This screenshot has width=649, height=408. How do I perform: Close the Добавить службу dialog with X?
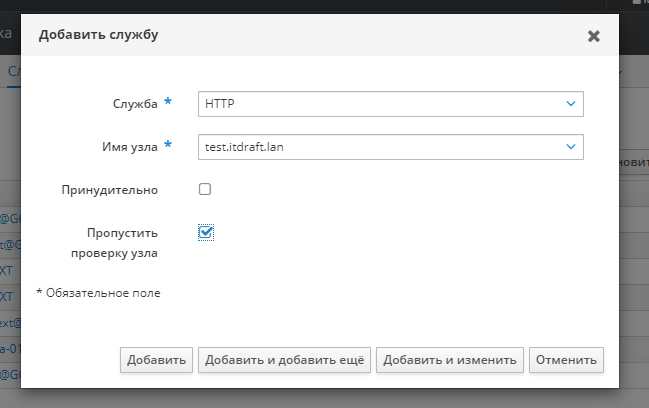click(x=593, y=36)
